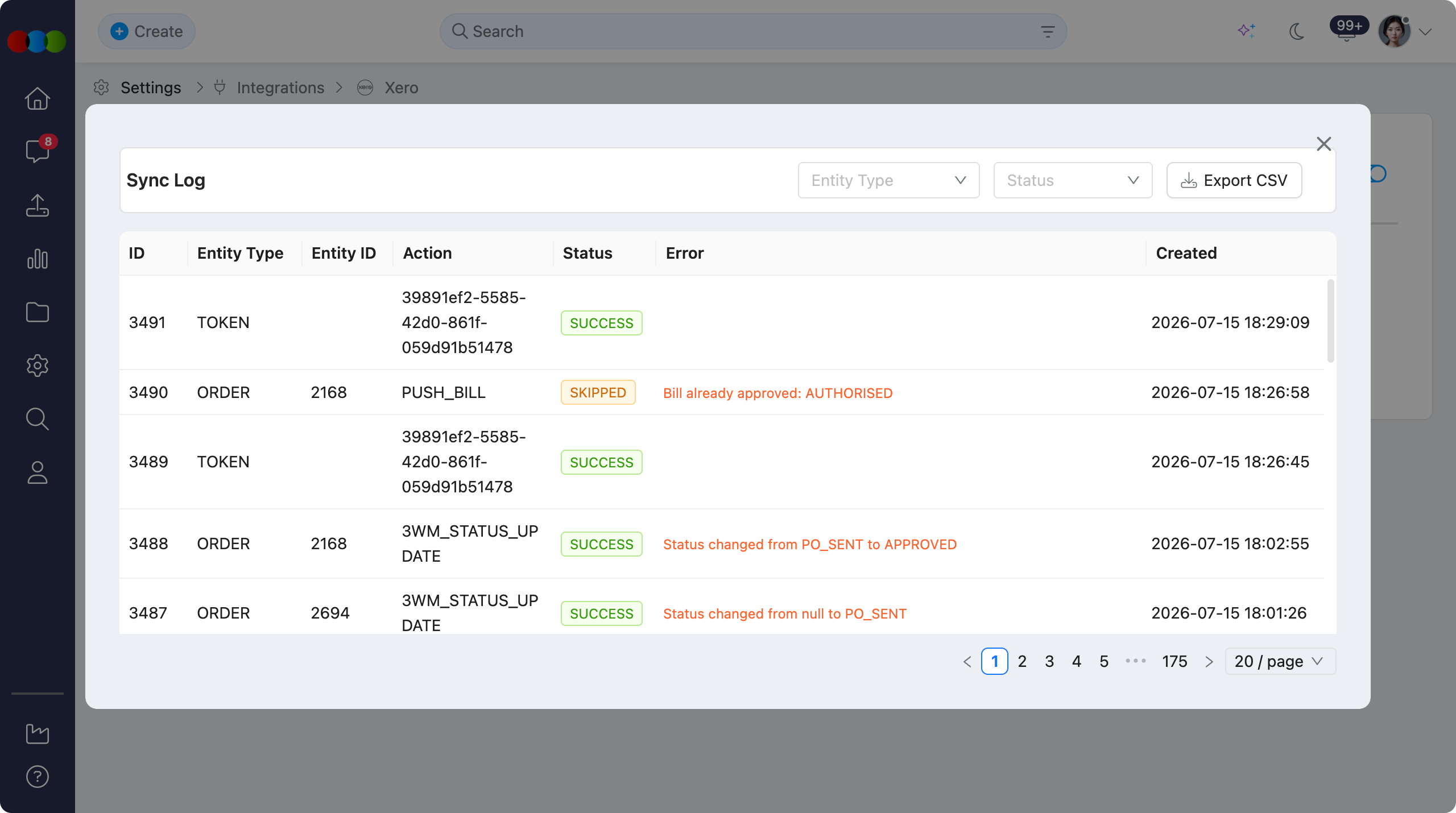Close the Sync Log dialog
This screenshot has height=813, width=1456.
click(1324, 144)
